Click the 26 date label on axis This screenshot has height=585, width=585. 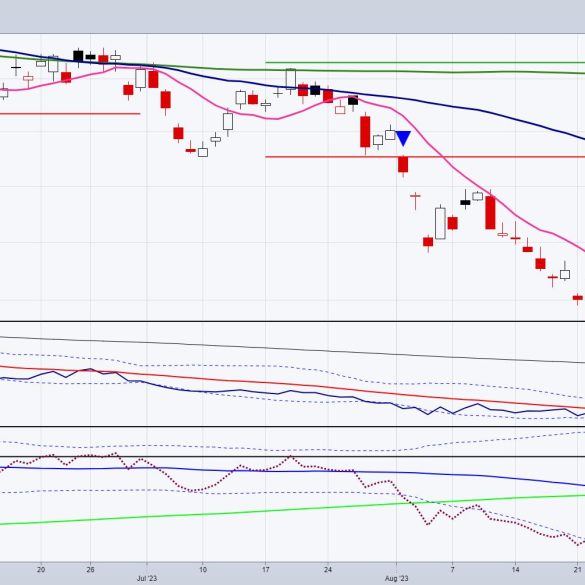(x=90, y=570)
